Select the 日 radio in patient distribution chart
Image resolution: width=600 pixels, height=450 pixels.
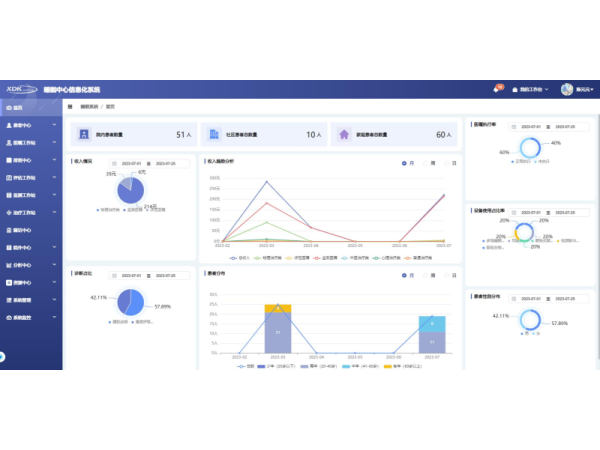pos(446,273)
